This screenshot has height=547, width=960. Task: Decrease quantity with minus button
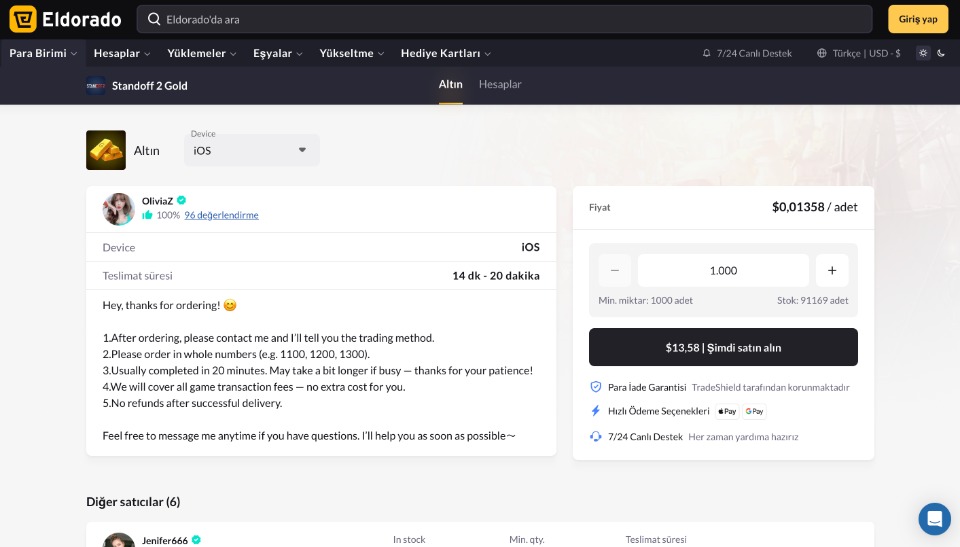(614, 270)
